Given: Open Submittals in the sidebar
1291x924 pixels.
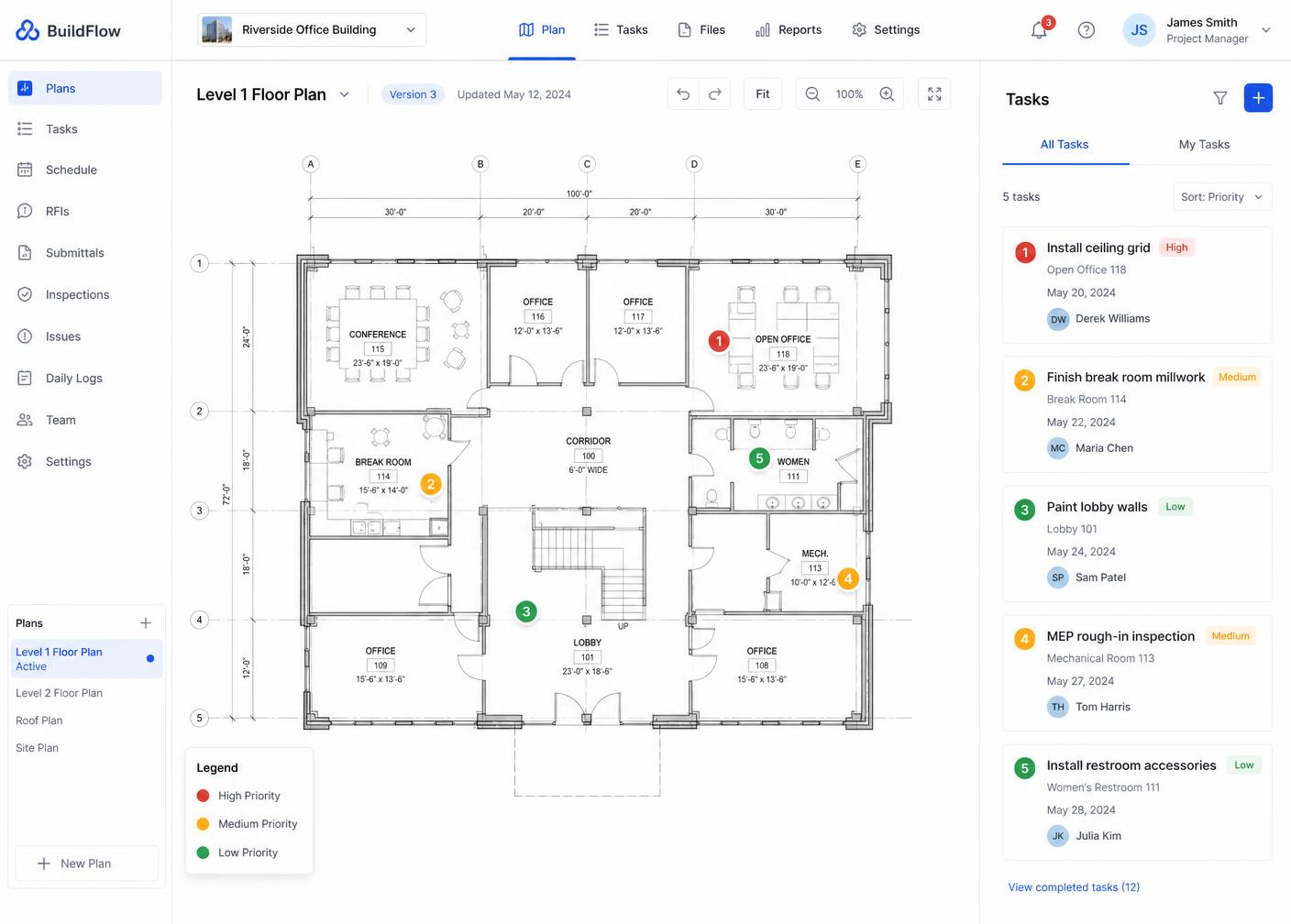Looking at the screenshot, I should [85, 253].
